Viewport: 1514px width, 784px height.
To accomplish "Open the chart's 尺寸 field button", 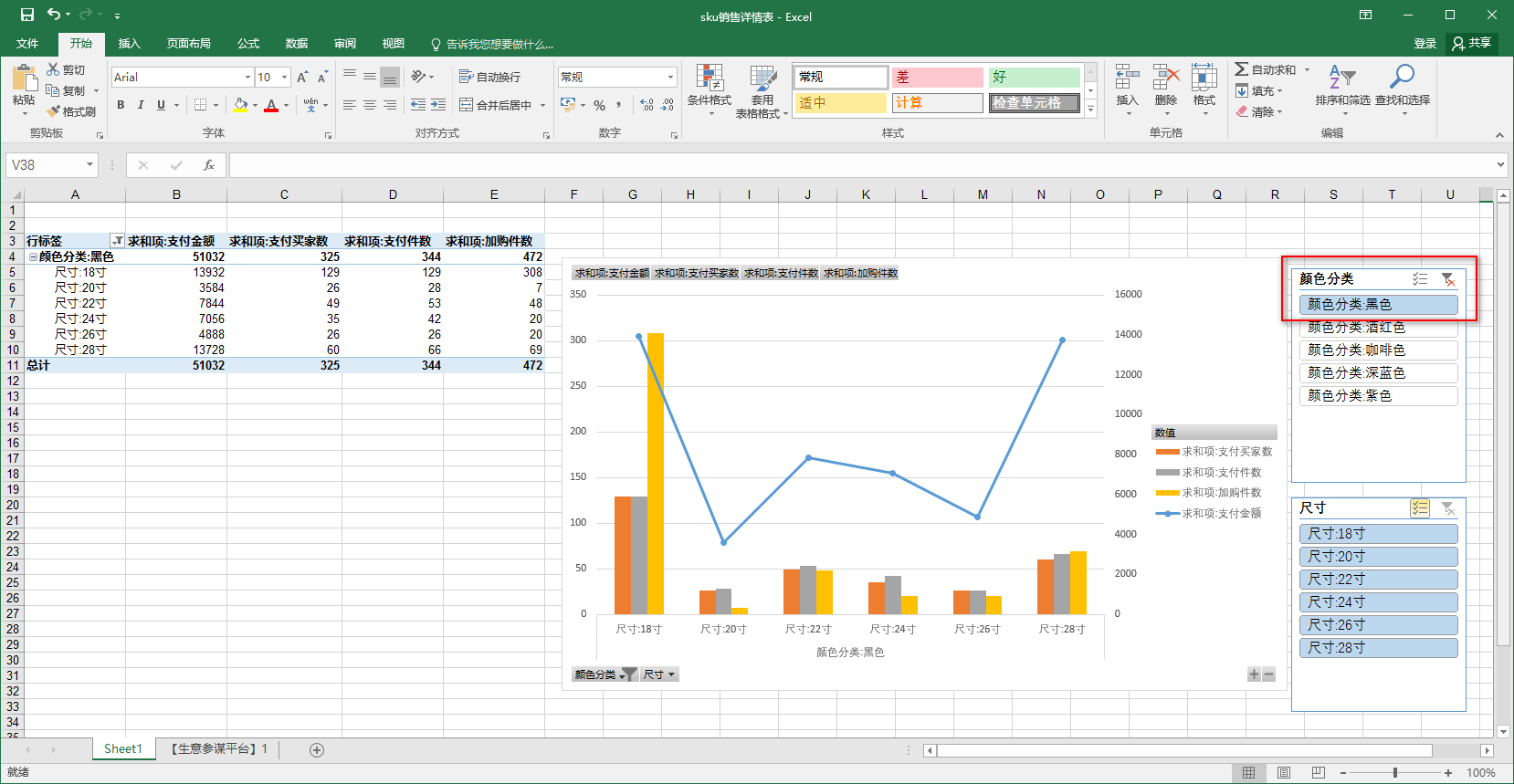I will (x=658, y=674).
